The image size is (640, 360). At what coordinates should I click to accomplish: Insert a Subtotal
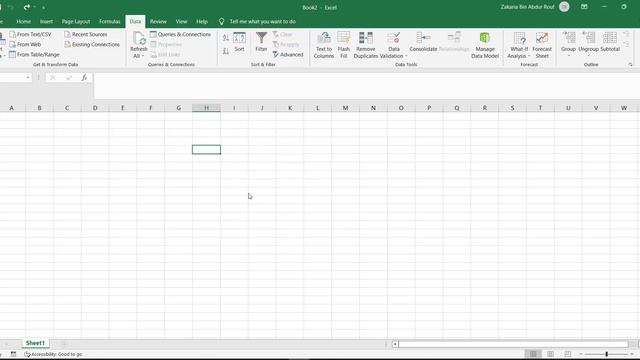pyautogui.click(x=610, y=42)
